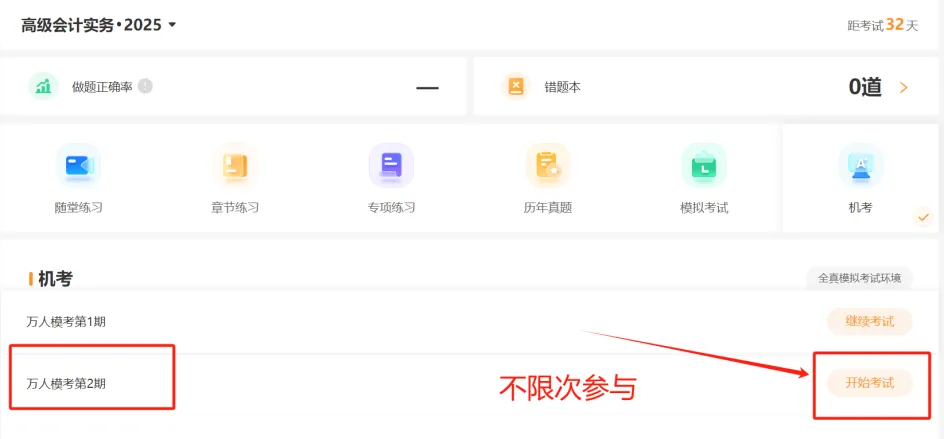
Task: Select the 万人模考第2期 row text
Action: pos(66,384)
